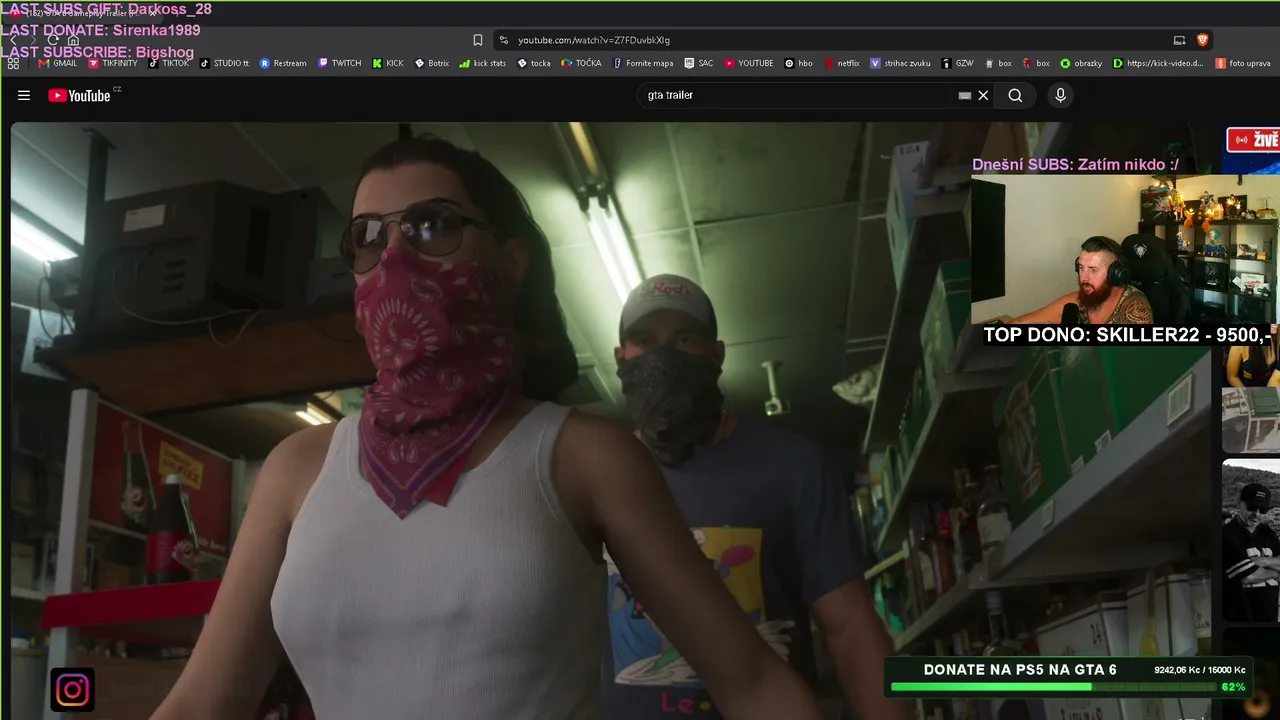Open the apps grid in bookmarks bar
Screen dimensions: 1280x720
[13, 63]
